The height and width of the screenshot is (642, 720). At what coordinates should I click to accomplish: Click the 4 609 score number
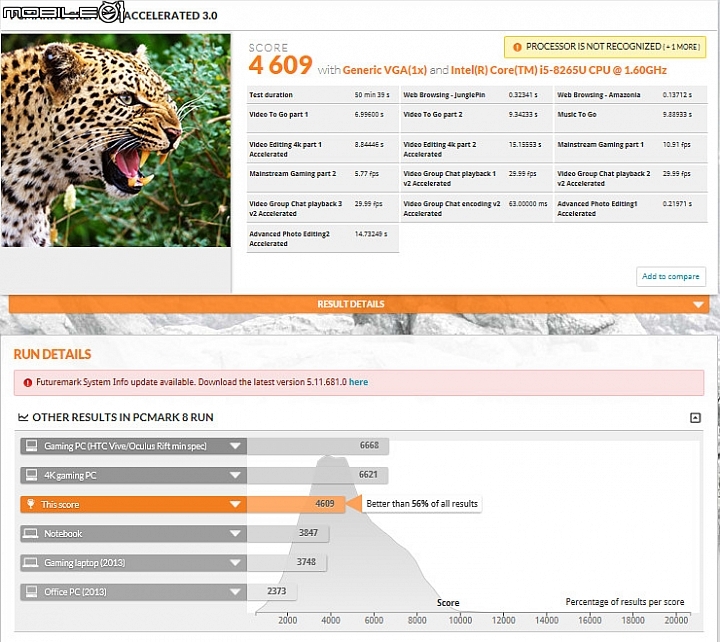coord(281,65)
